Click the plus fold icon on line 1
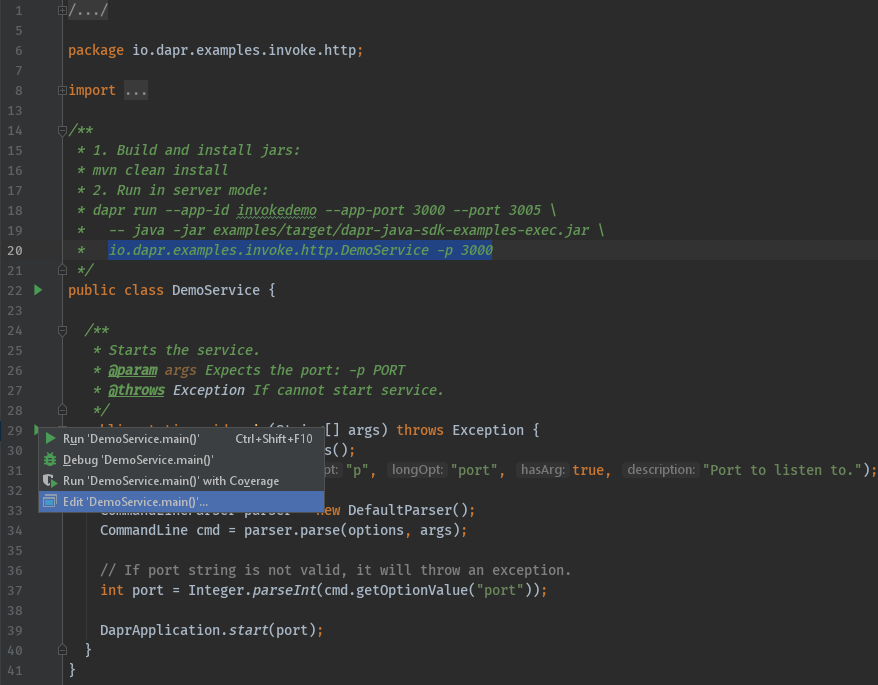The height and width of the screenshot is (685, 878). [61, 9]
